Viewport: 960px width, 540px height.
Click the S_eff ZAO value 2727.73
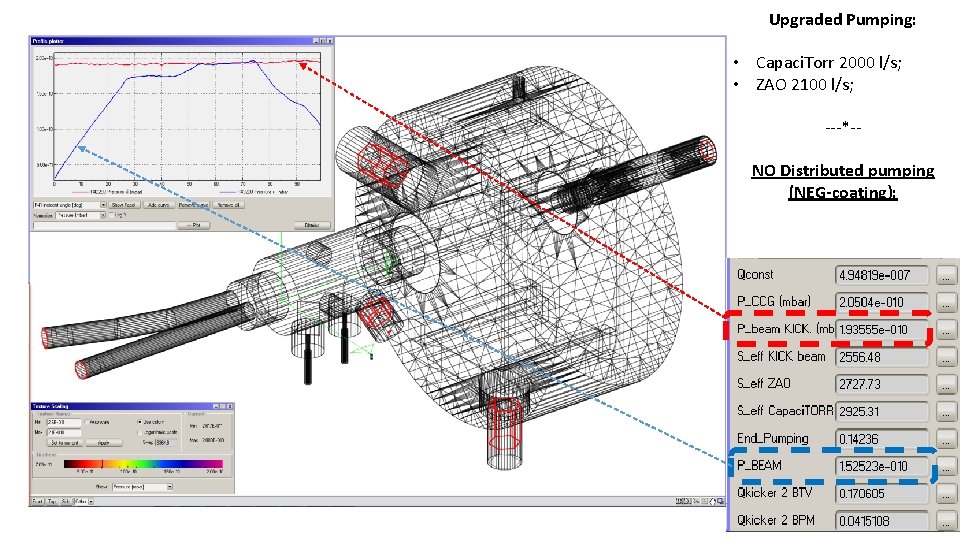click(x=882, y=384)
